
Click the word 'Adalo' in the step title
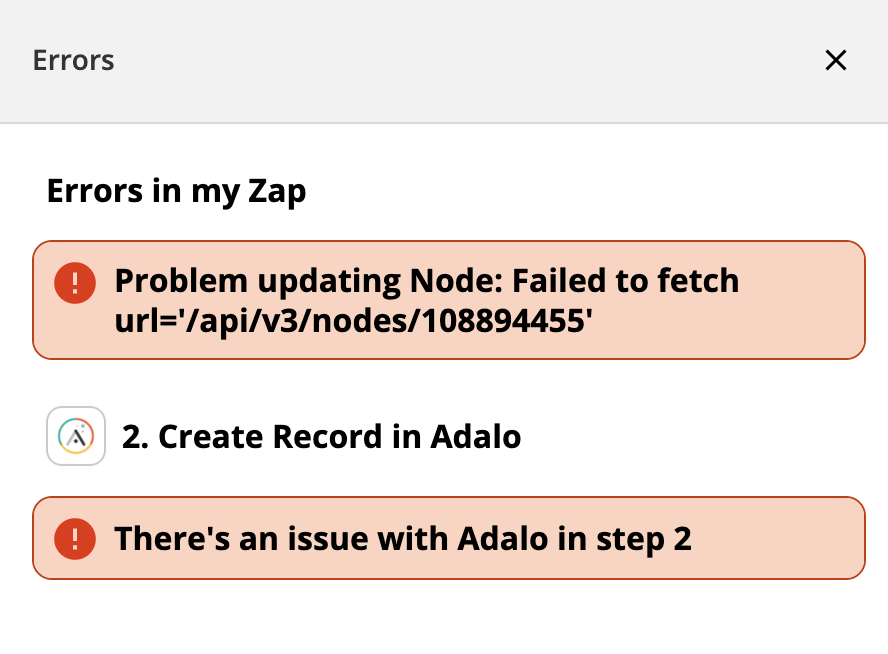pos(476,437)
